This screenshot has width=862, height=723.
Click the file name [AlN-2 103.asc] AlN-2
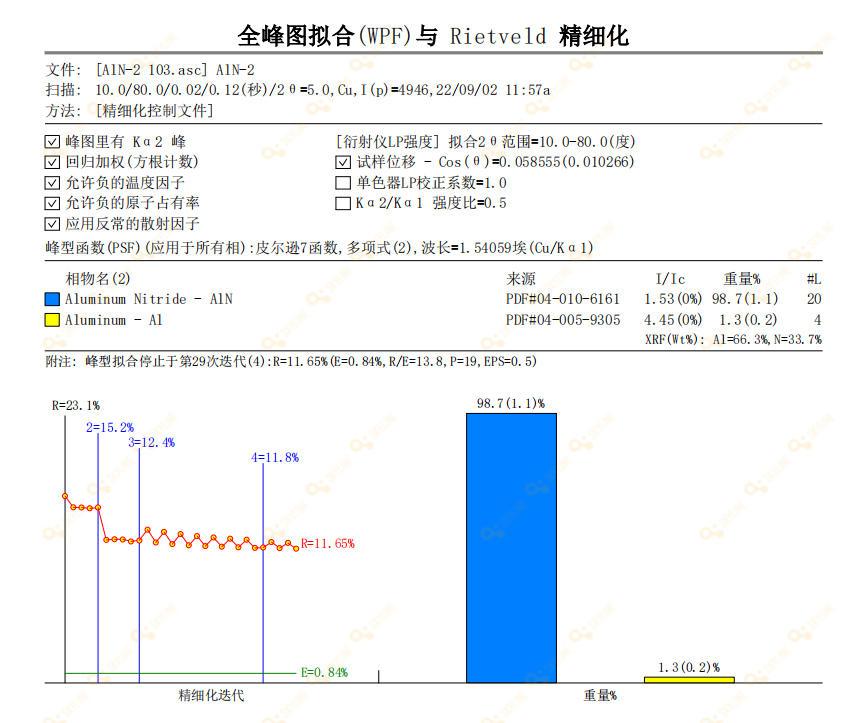pyautogui.click(x=175, y=70)
